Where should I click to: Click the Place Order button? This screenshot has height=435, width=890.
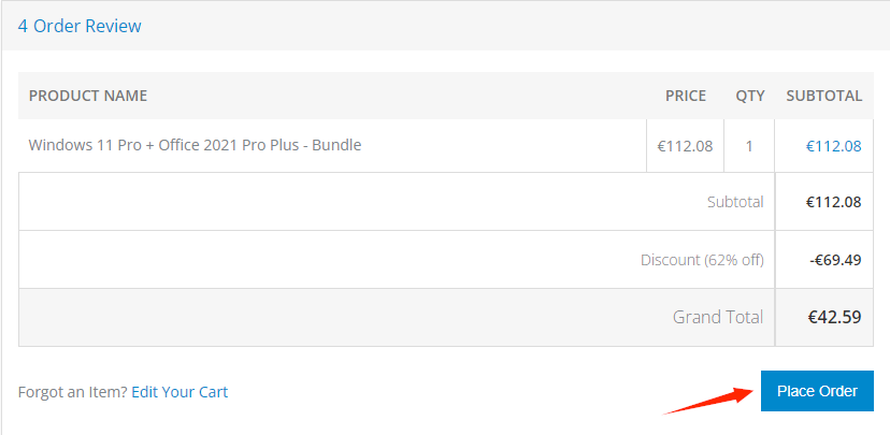click(x=817, y=391)
